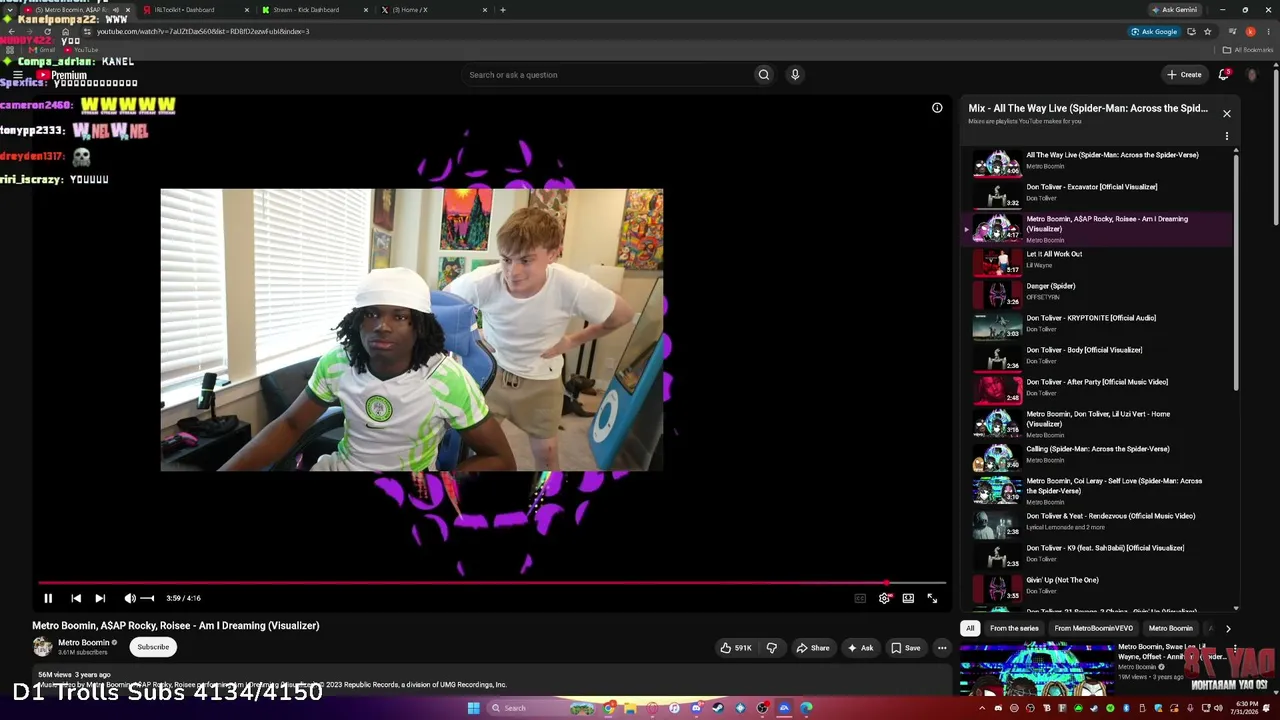Select the Metro Boomin filter chip

1171,628
